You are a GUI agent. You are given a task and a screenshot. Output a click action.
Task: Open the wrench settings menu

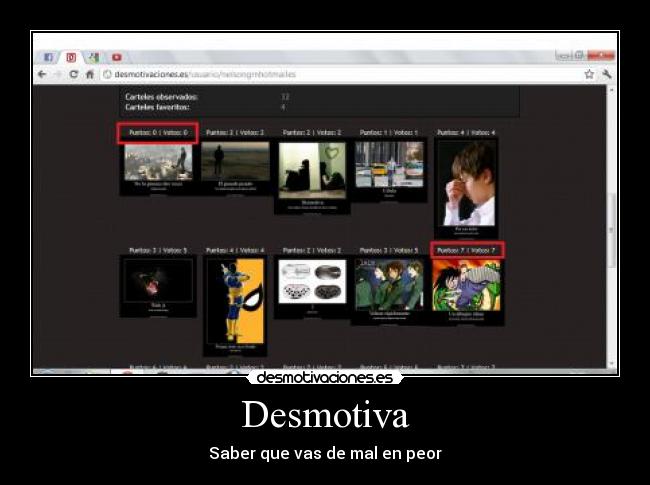pyautogui.click(x=607, y=74)
